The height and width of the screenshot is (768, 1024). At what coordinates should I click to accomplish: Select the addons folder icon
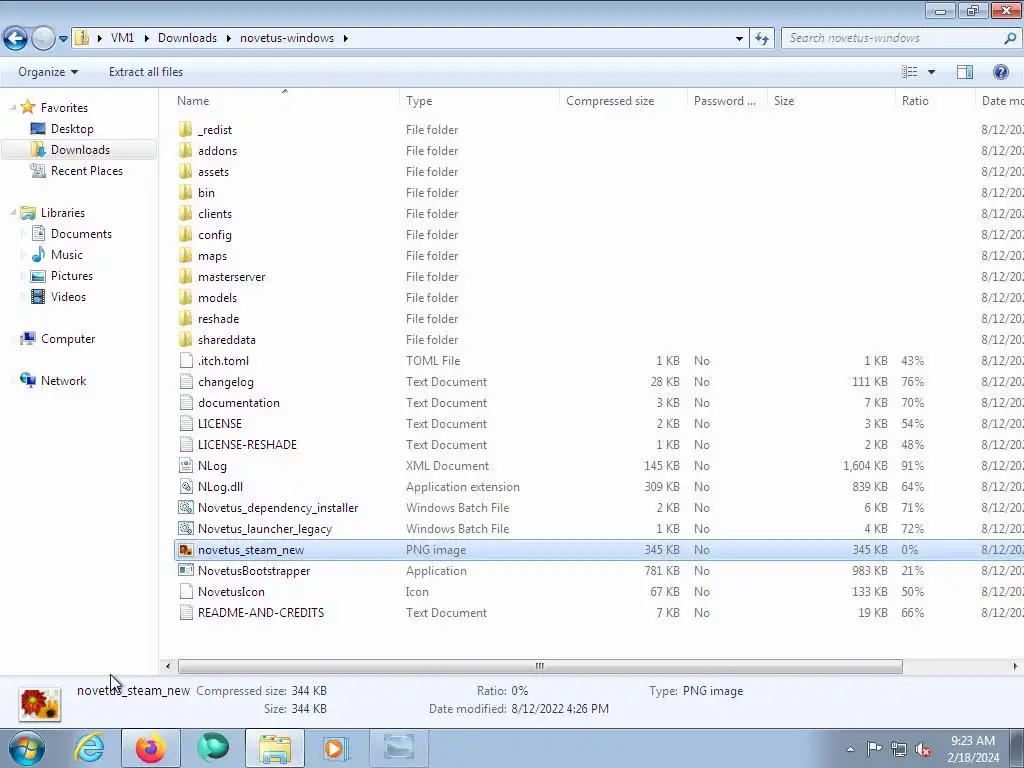(x=186, y=150)
